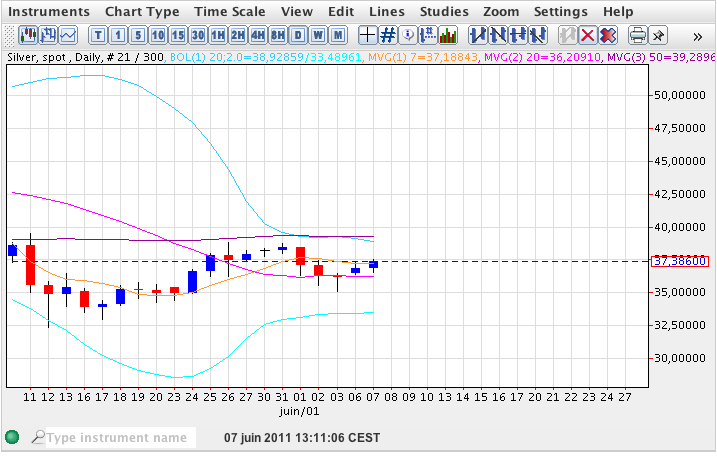Open the Chart Type menu

point(142,12)
